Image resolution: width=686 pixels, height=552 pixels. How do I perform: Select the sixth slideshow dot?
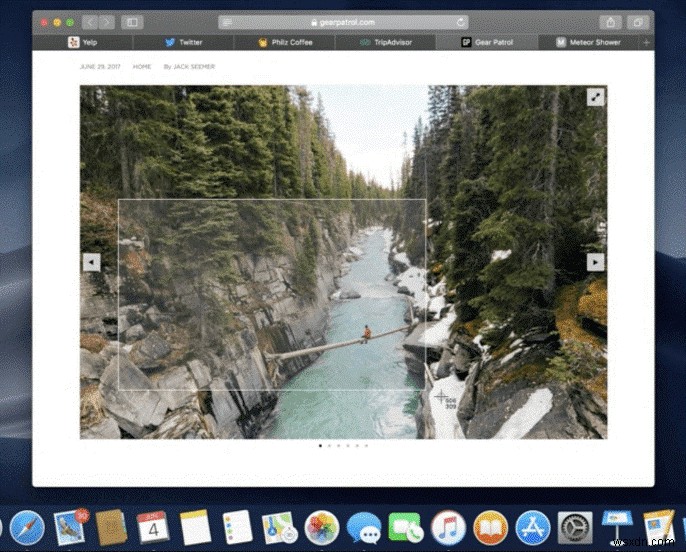coord(366,446)
